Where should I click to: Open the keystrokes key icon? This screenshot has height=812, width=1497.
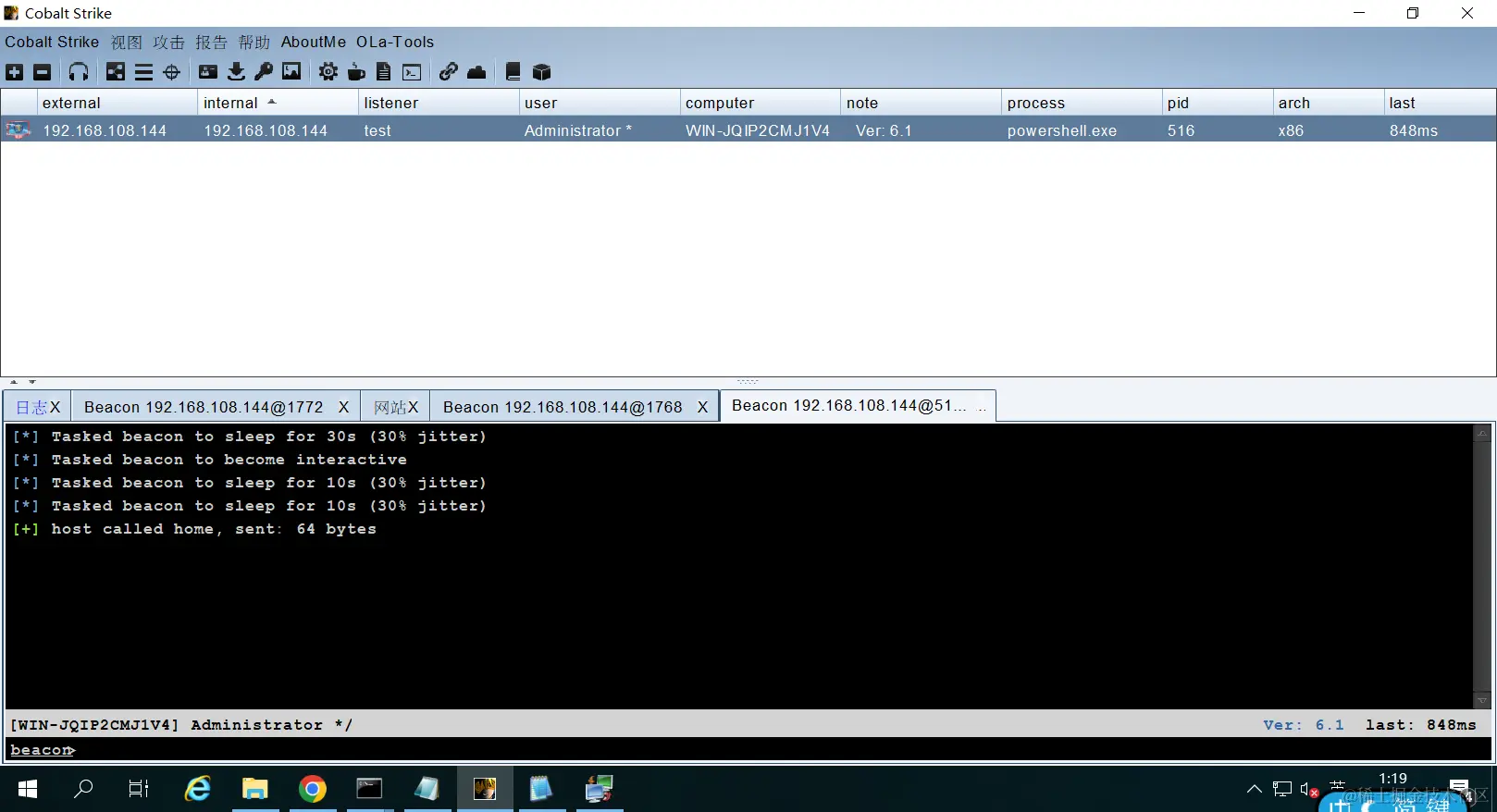click(264, 72)
